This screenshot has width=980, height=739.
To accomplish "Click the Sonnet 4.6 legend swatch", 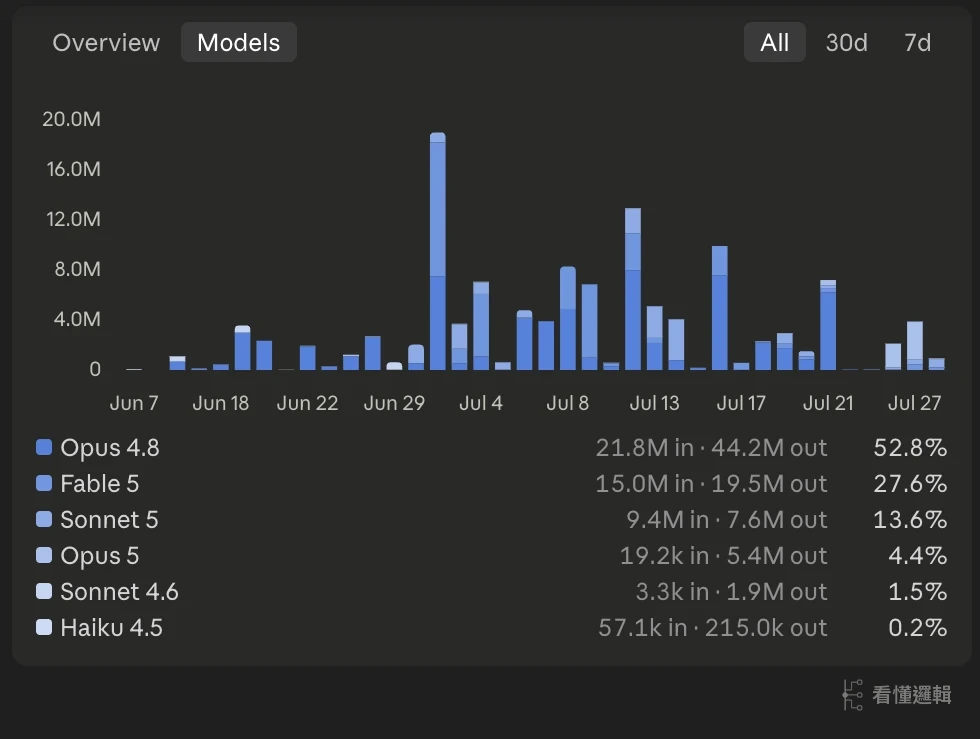I will (x=44, y=591).
